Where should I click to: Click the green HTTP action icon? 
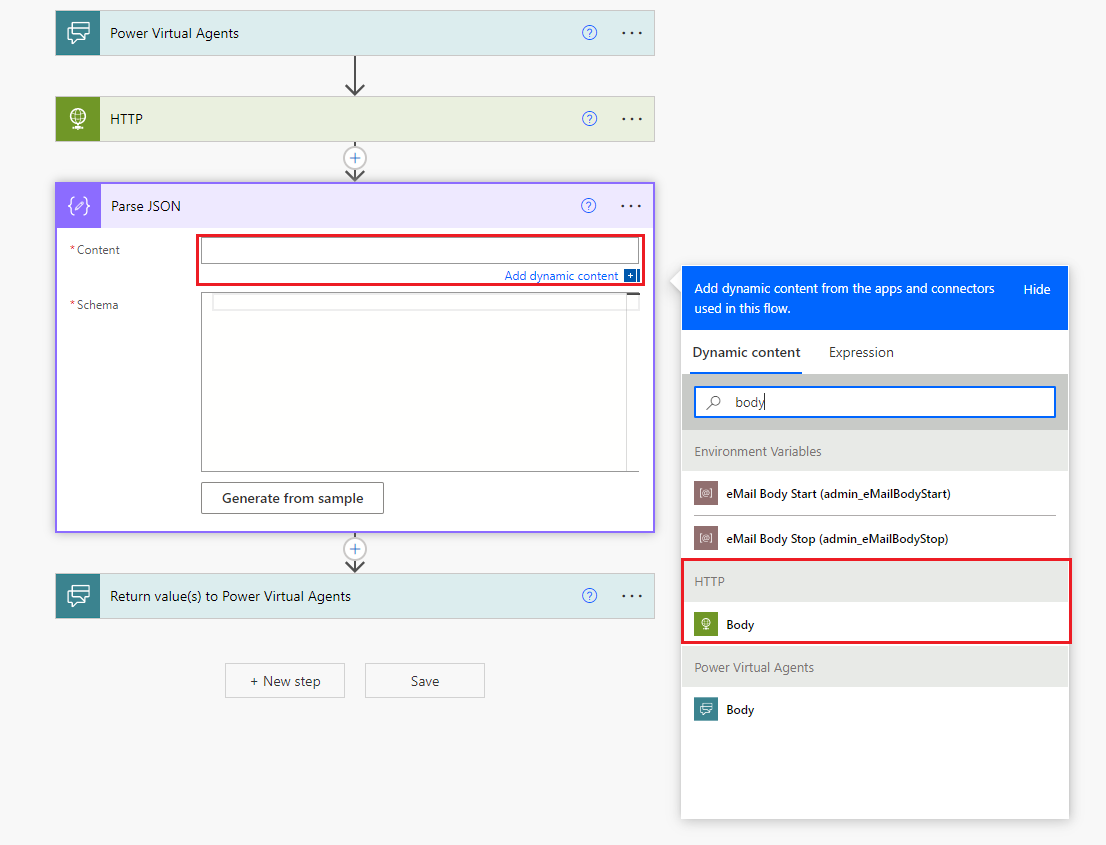[78, 119]
